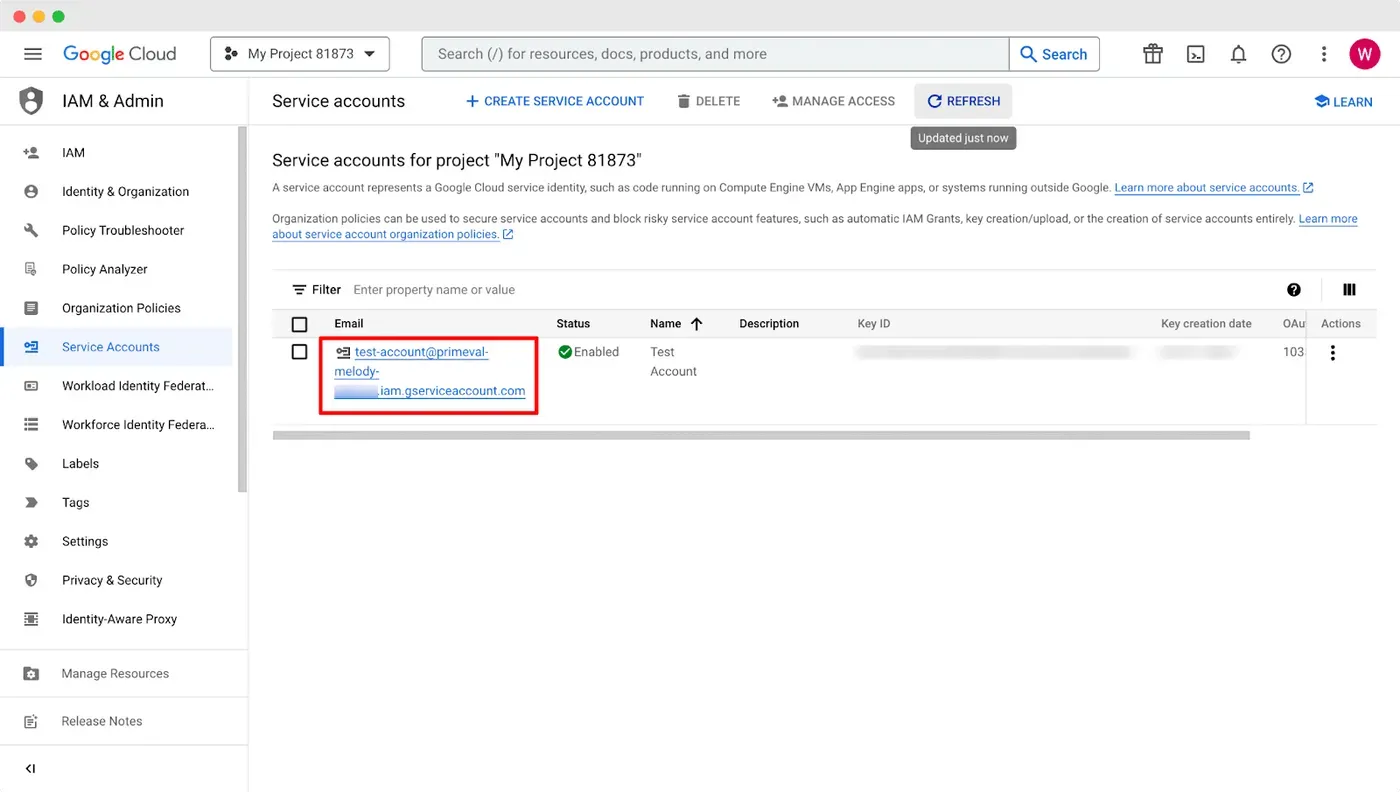Screen dimensions: 1400x792
Task: Click the Email column header
Action: click(349, 324)
